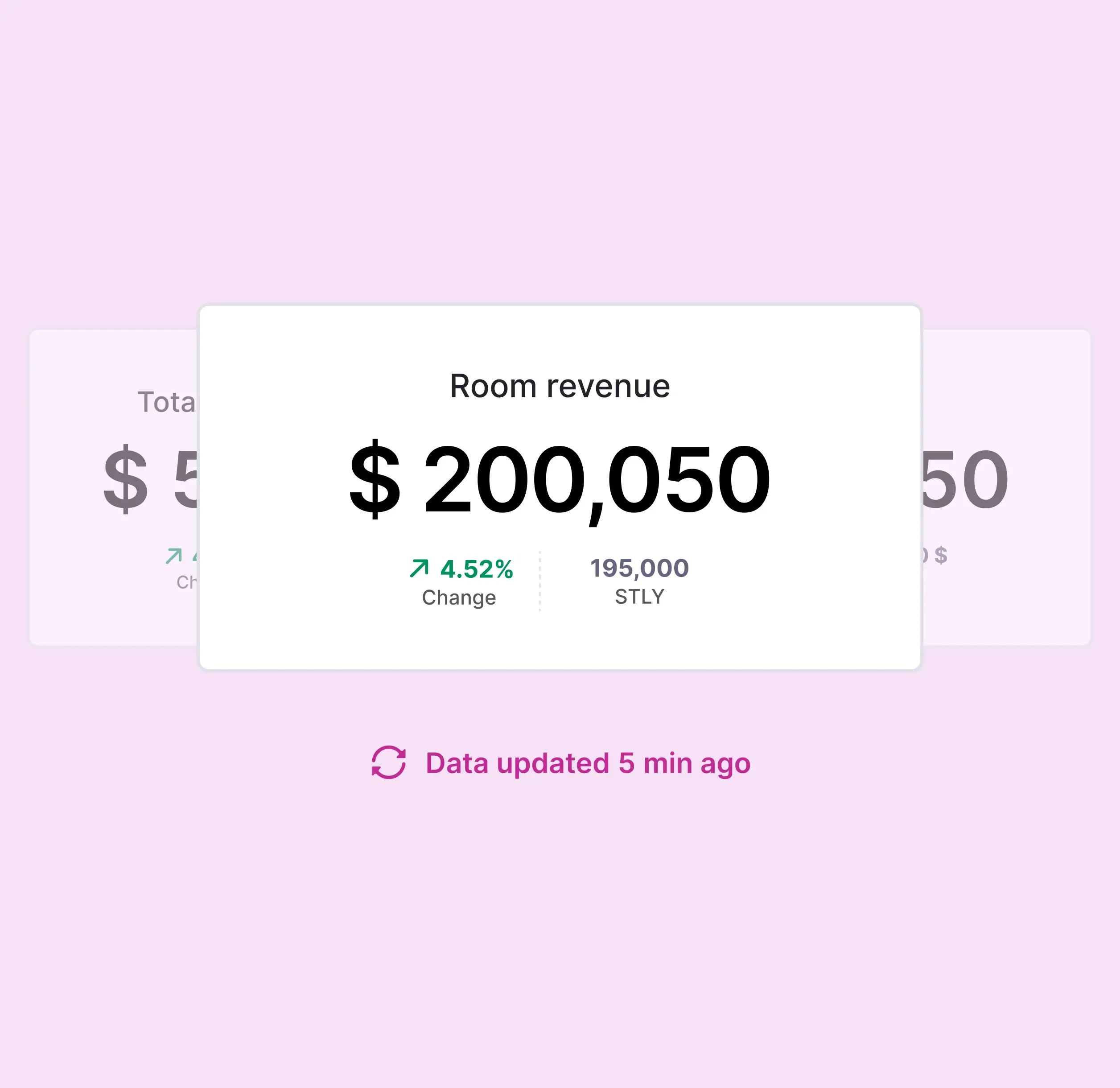Click the partially hidden "Tota" card title

166,402
